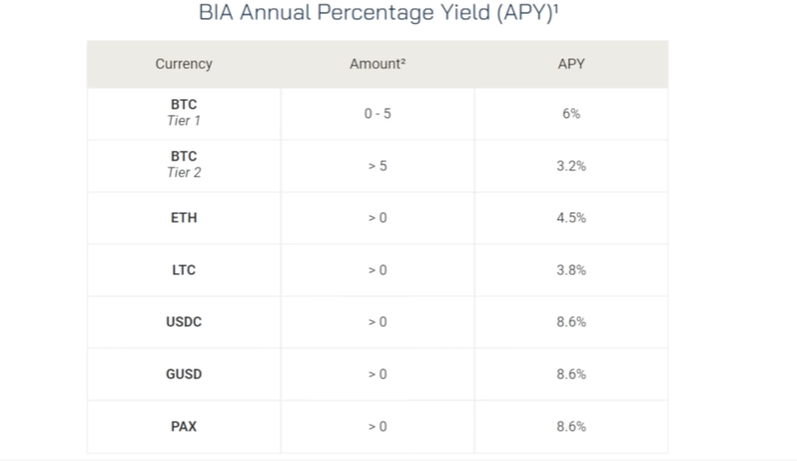Select the Currency column header

click(x=183, y=64)
